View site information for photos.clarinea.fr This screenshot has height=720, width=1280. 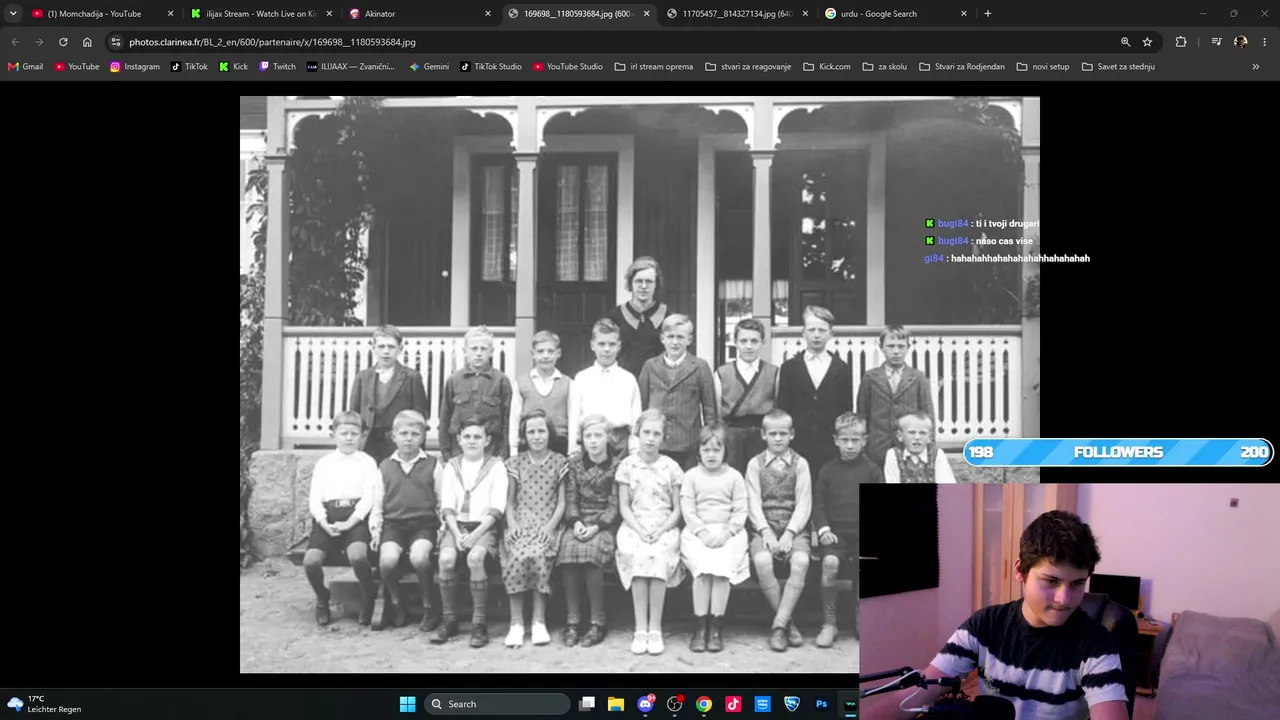pyautogui.click(x=116, y=42)
